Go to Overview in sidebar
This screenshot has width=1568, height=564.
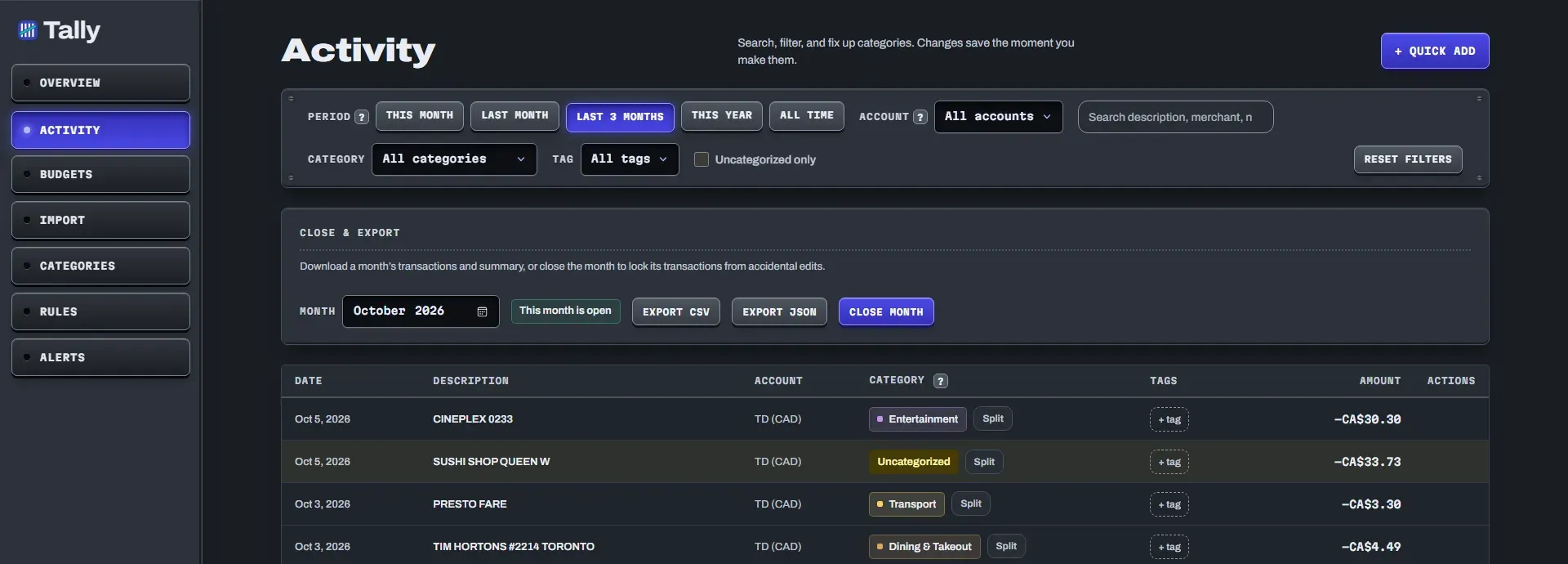pos(100,83)
